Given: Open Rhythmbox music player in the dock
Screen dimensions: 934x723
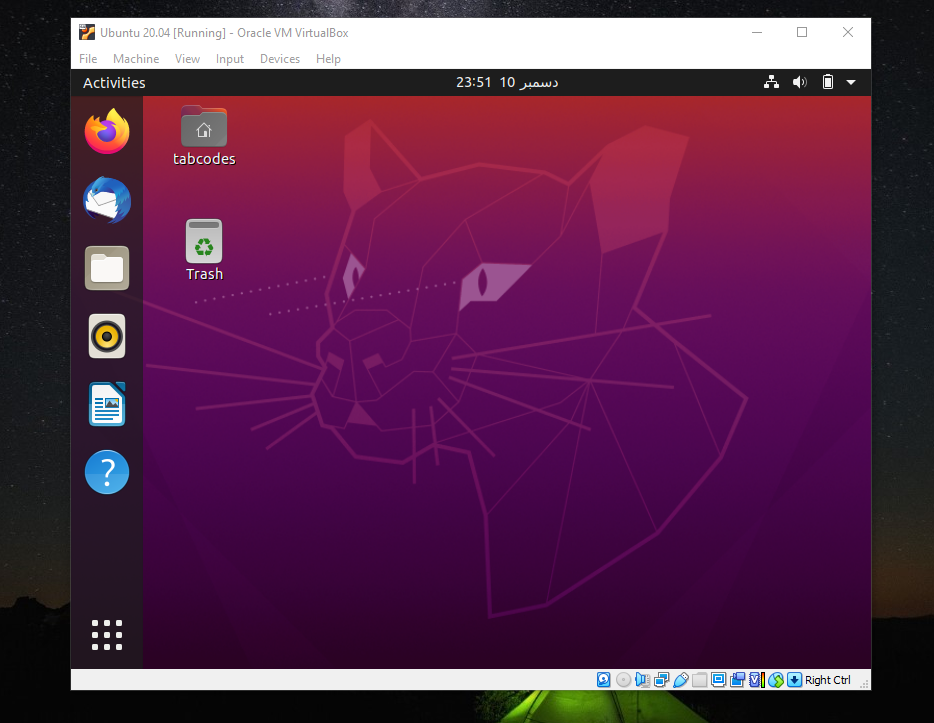Looking at the screenshot, I should click(106, 336).
